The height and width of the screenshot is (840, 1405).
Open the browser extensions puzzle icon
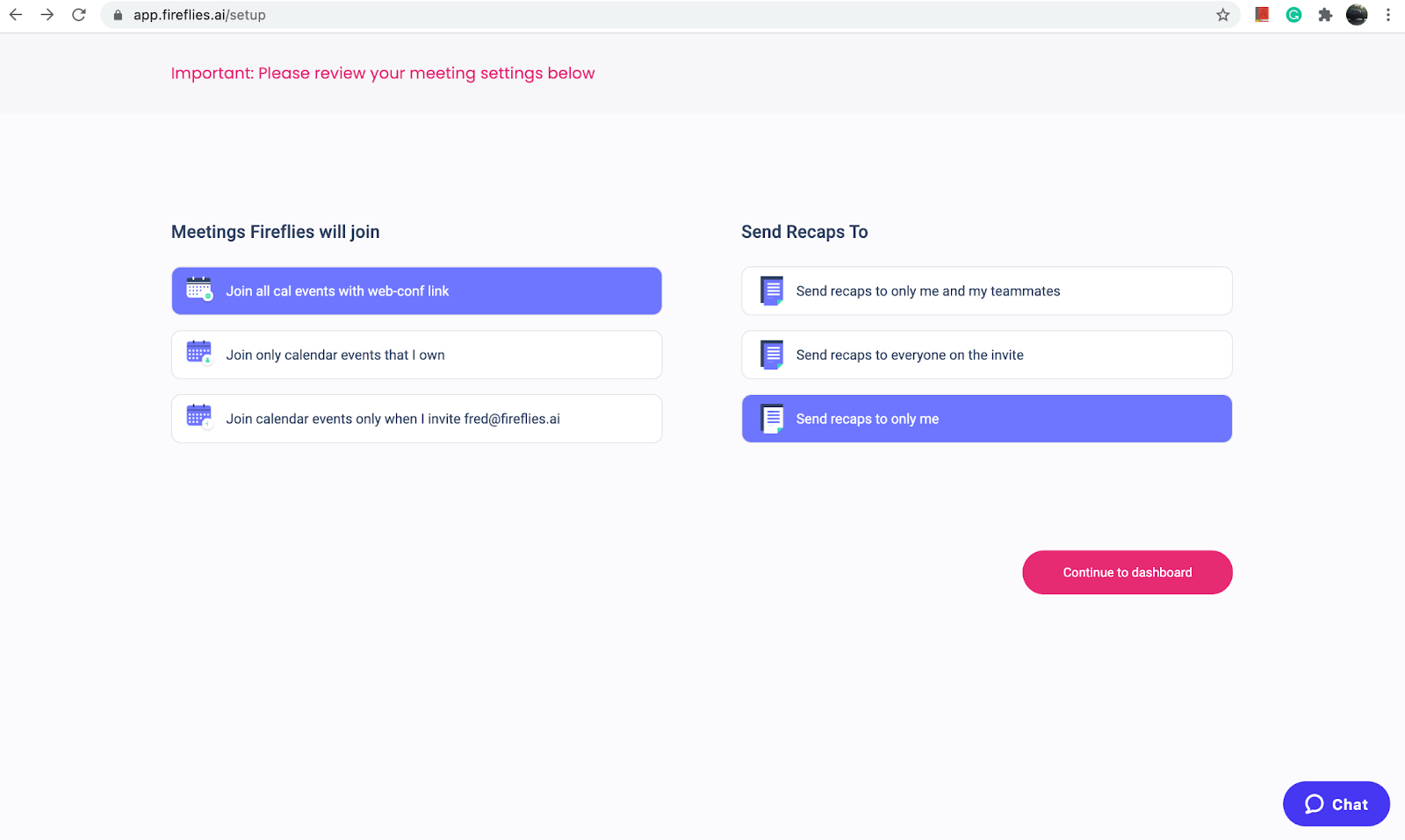coord(1325,15)
